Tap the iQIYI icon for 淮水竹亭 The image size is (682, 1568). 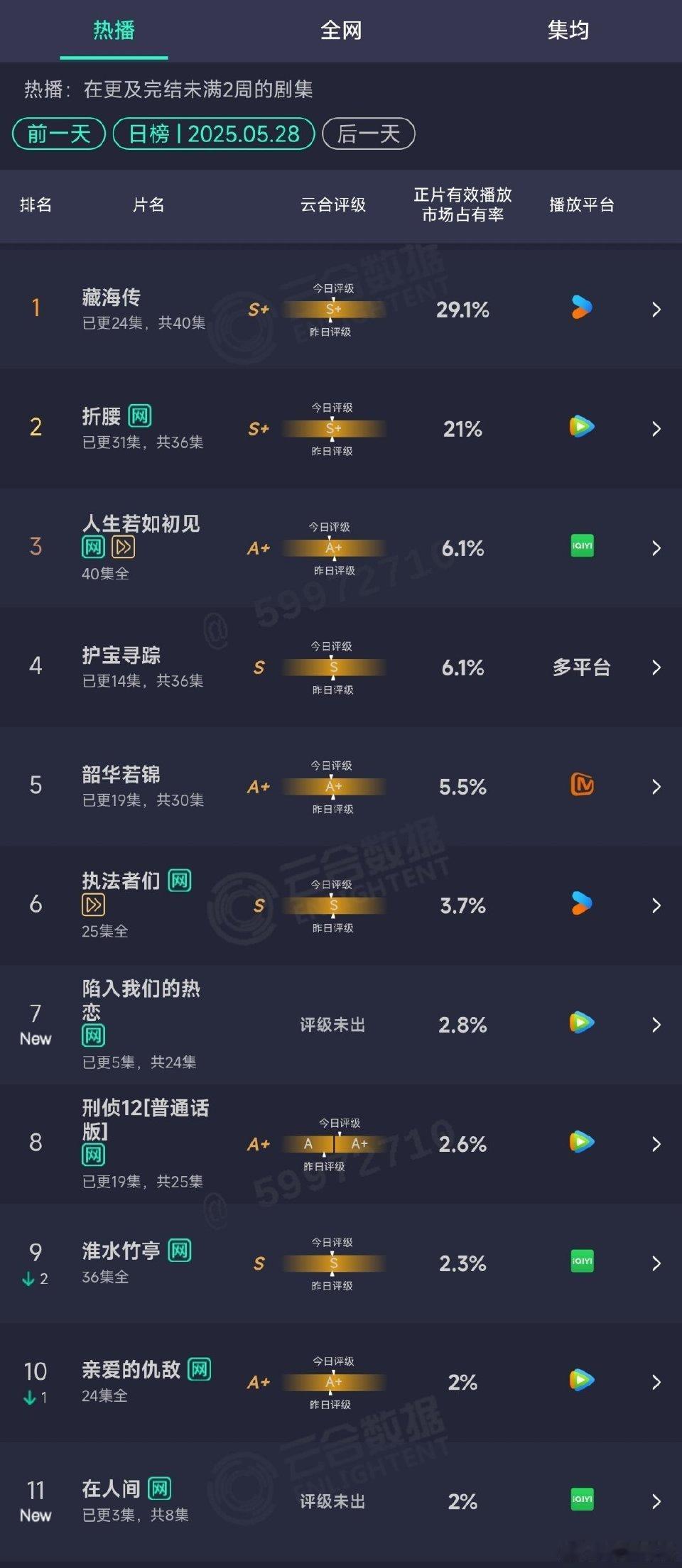(x=583, y=1261)
